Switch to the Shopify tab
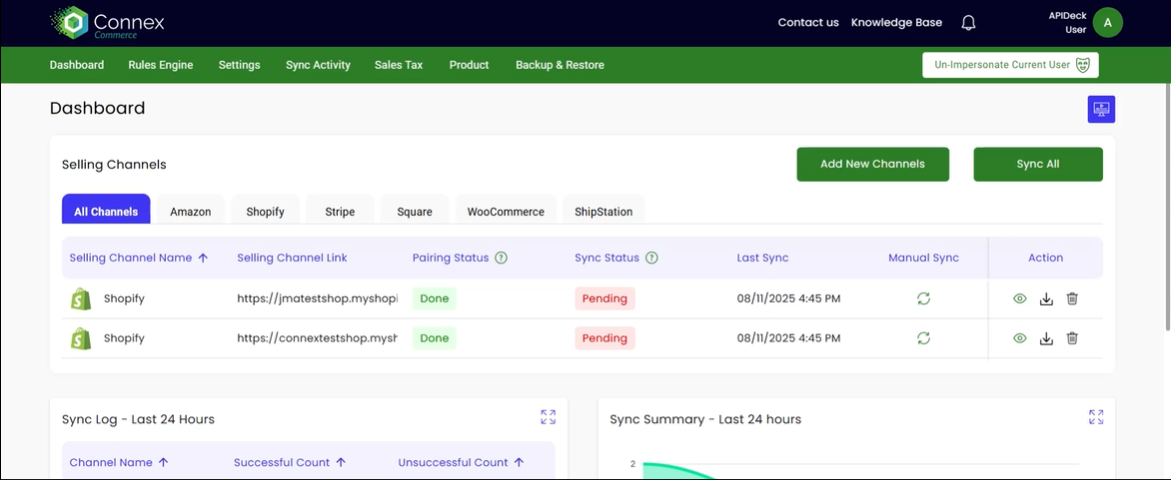The image size is (1171, 480). click(x=265, y=210)
